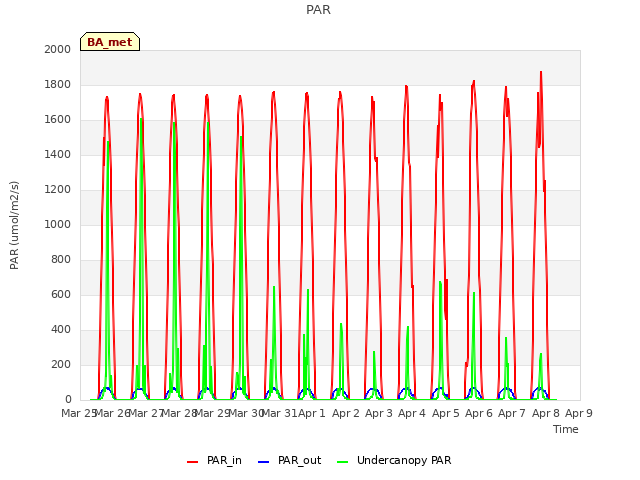Image resolution: width=640 pixels, height=480 pixels.
Task: Click the Mar 25 x-axis date label
Action: pos(79,413)
